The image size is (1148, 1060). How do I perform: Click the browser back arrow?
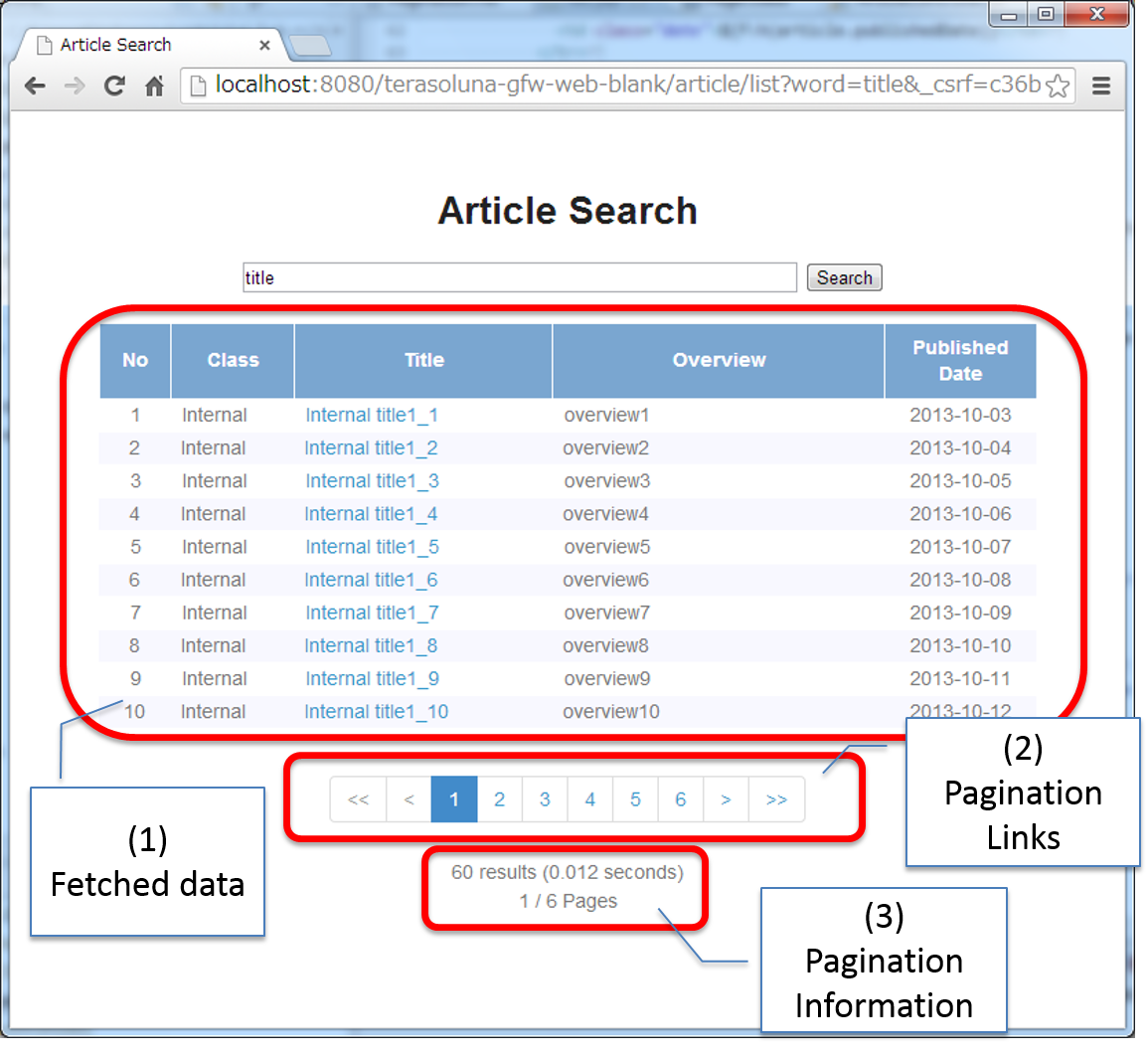point(35,87)
